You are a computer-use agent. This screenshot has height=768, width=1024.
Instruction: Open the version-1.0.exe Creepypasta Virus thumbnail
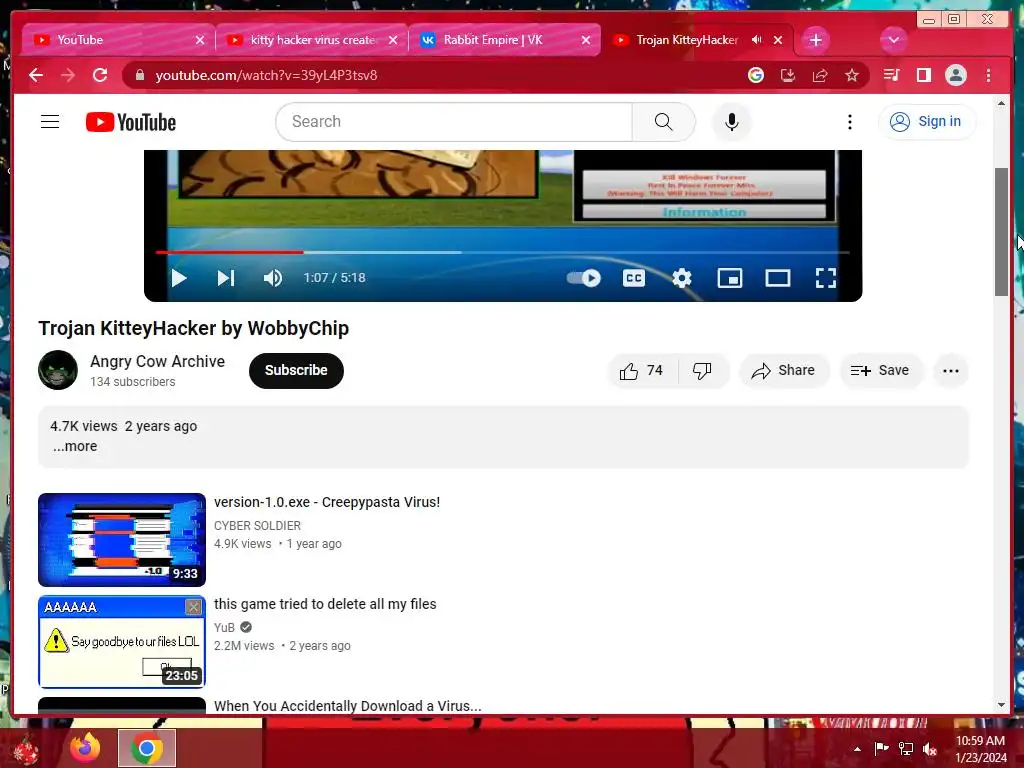(x=121, y=539)
